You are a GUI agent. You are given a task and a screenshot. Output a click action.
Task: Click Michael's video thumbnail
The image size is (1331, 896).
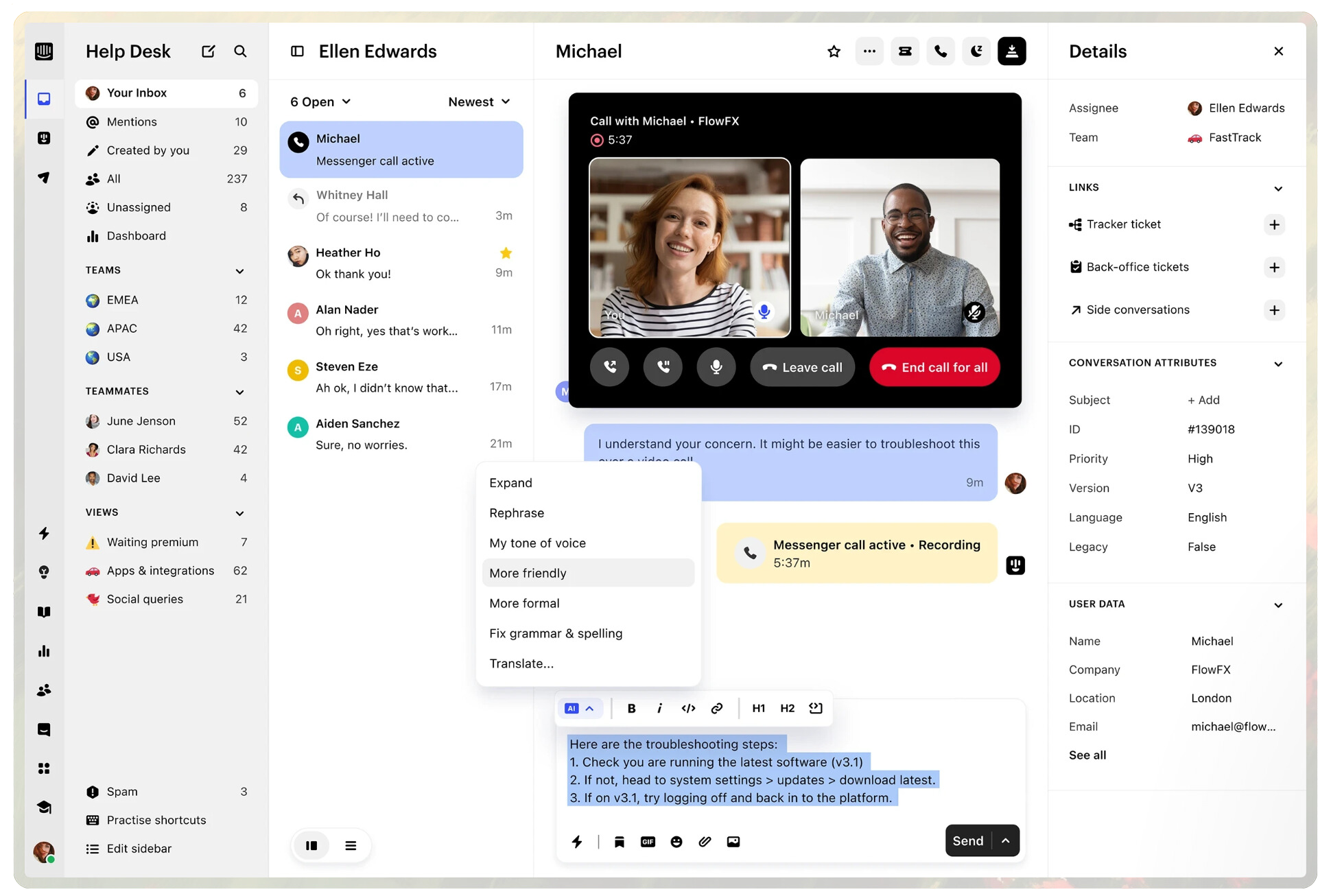tap(899, 248)
